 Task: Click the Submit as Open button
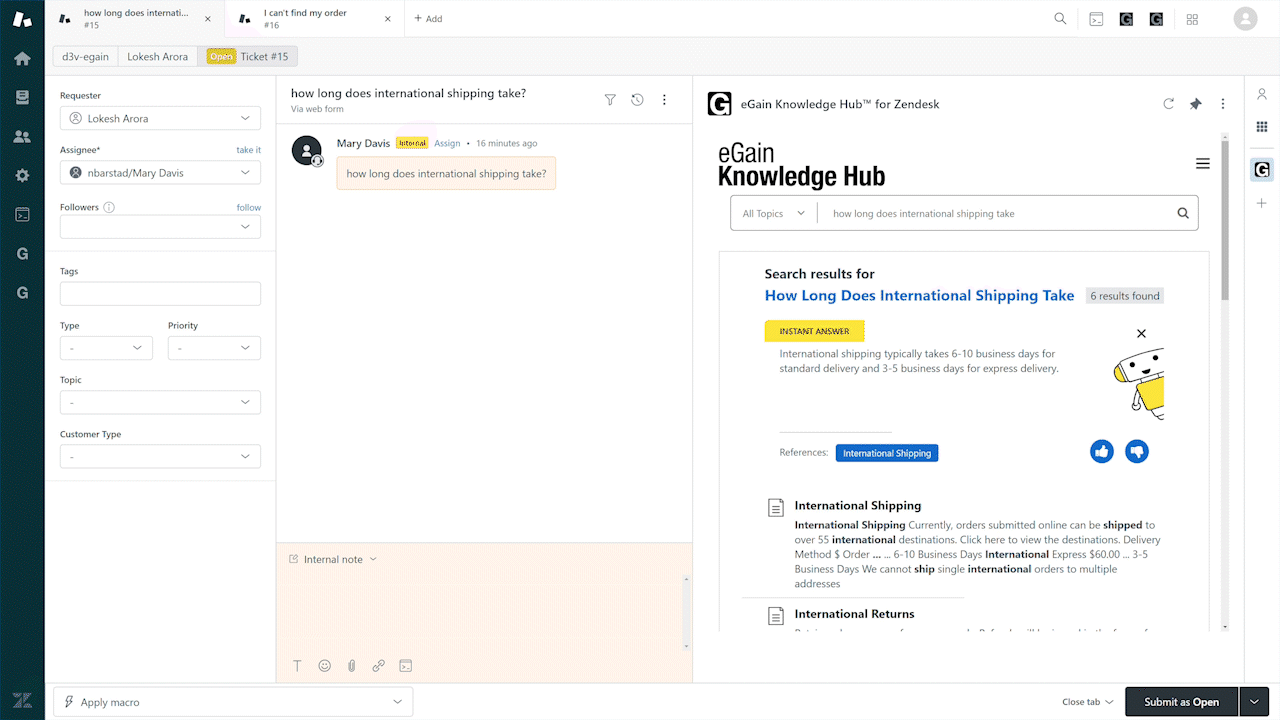pyautogui.click(x=1181, y=702)
